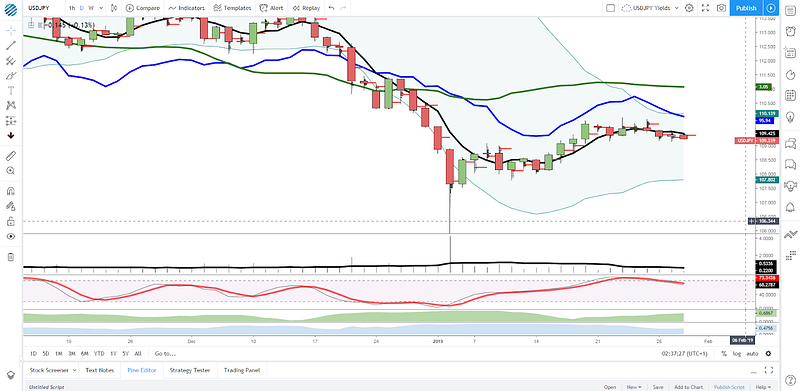Screen dimensions: 800x391
Task: Open the patterns tool
Action: (x=11, y=106)
